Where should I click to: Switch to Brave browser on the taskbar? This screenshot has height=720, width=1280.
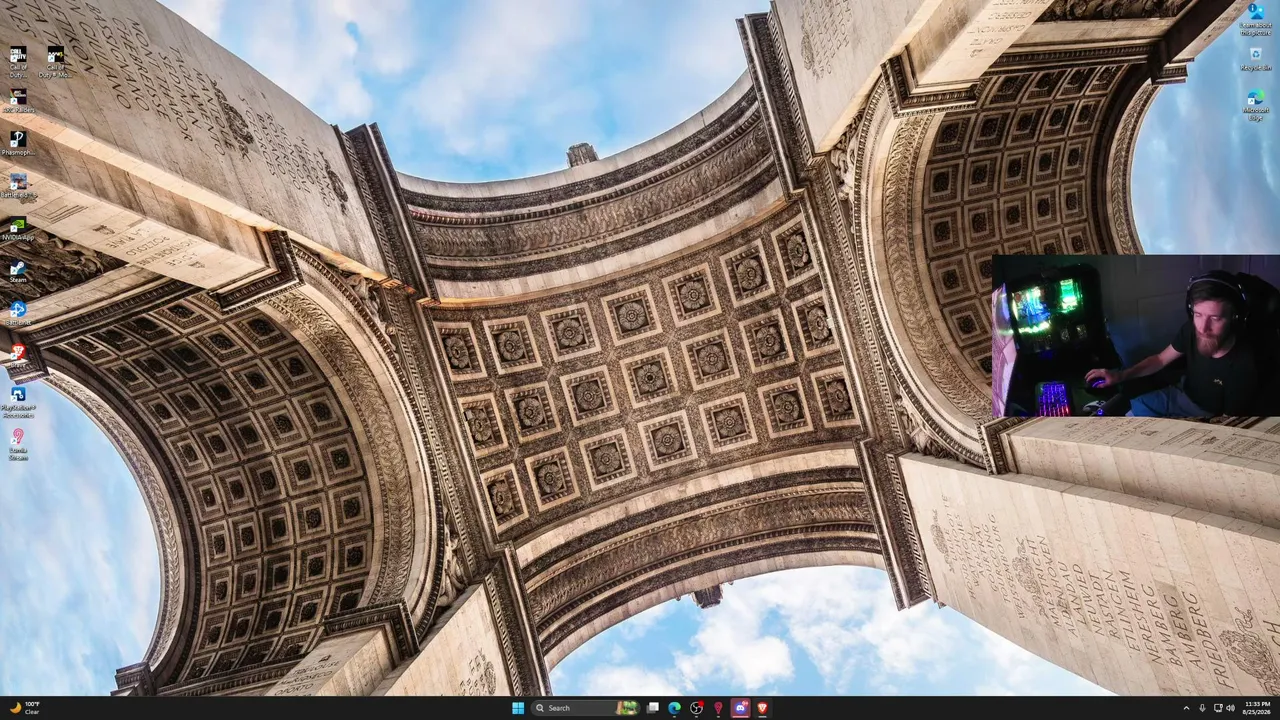tap(763, 708)
